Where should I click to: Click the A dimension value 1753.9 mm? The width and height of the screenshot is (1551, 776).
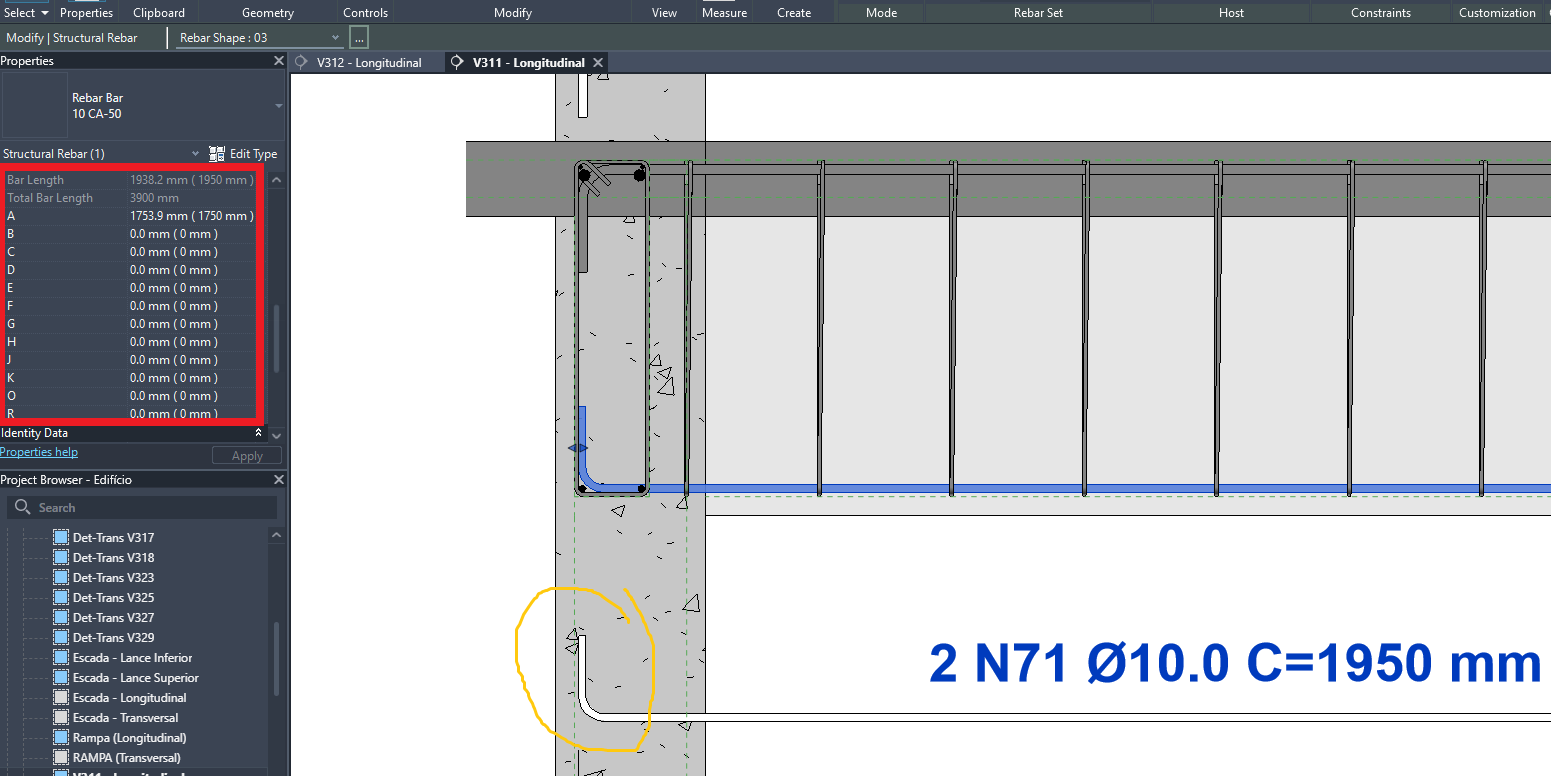(191, 216)
